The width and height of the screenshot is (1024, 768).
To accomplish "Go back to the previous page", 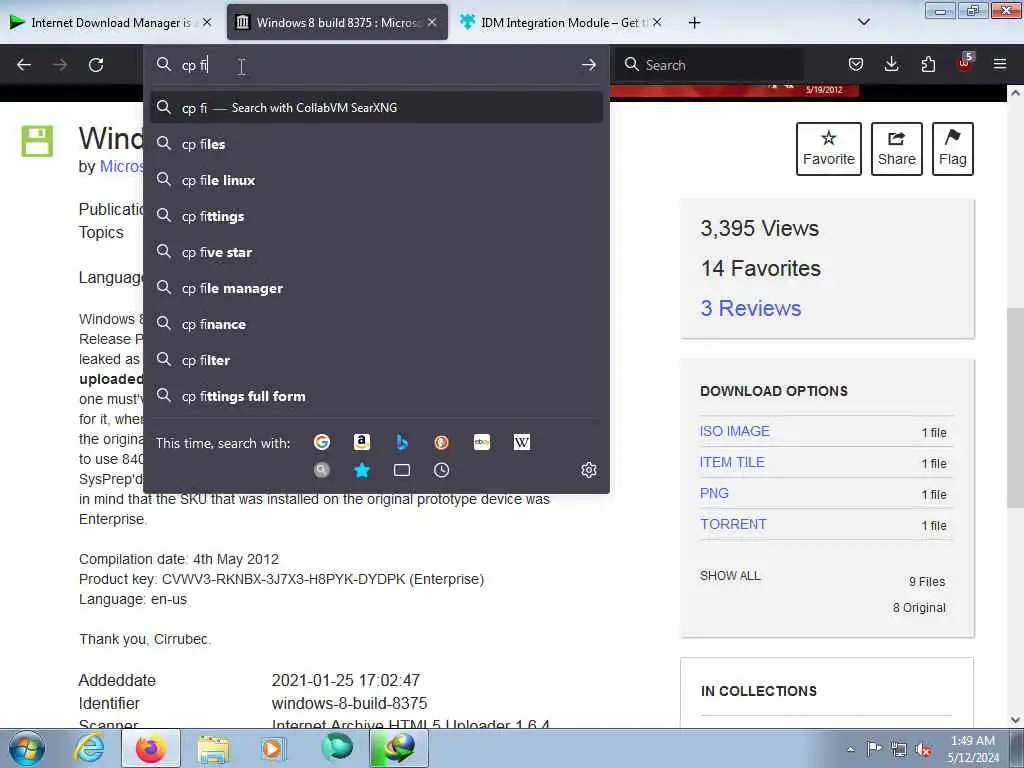I will (x=24, y=65).
